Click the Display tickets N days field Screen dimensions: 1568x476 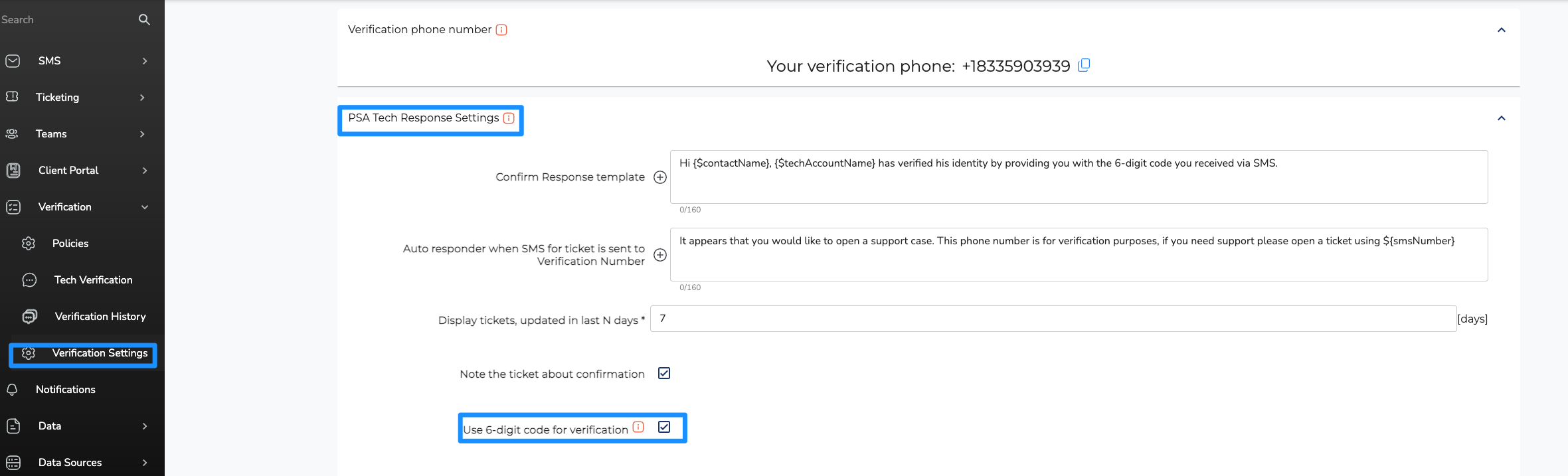pos(1053,319)
